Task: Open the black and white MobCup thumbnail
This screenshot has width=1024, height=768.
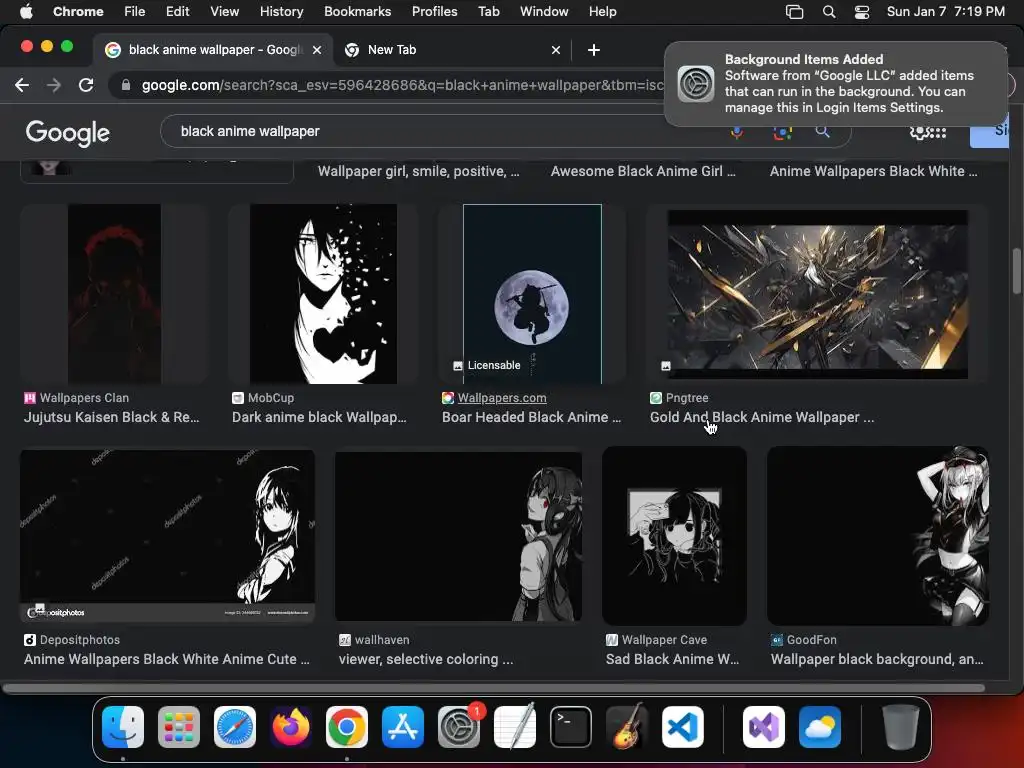Action: 323,294
